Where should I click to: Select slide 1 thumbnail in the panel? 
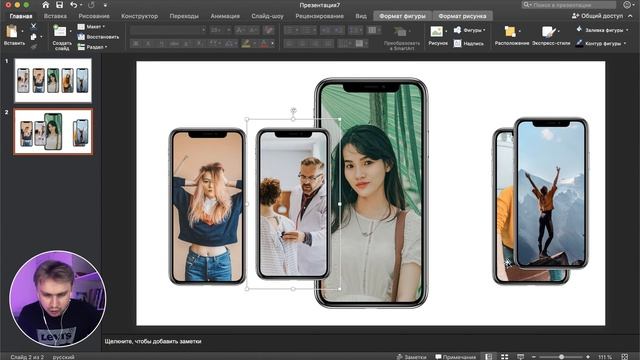pos(53,80)
